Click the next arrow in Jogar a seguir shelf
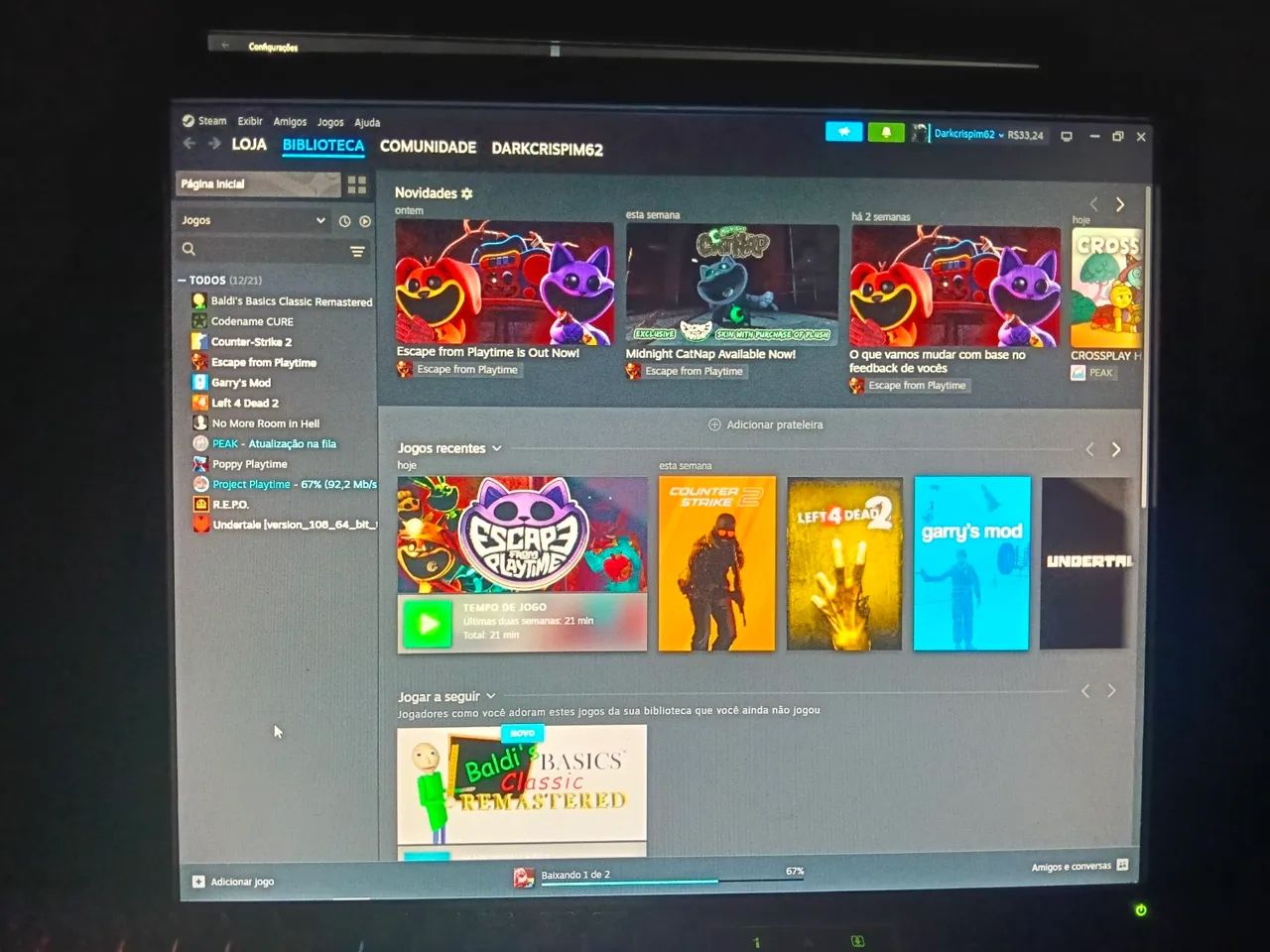Screen dimensions: 1270x952 click(1111, 690)
